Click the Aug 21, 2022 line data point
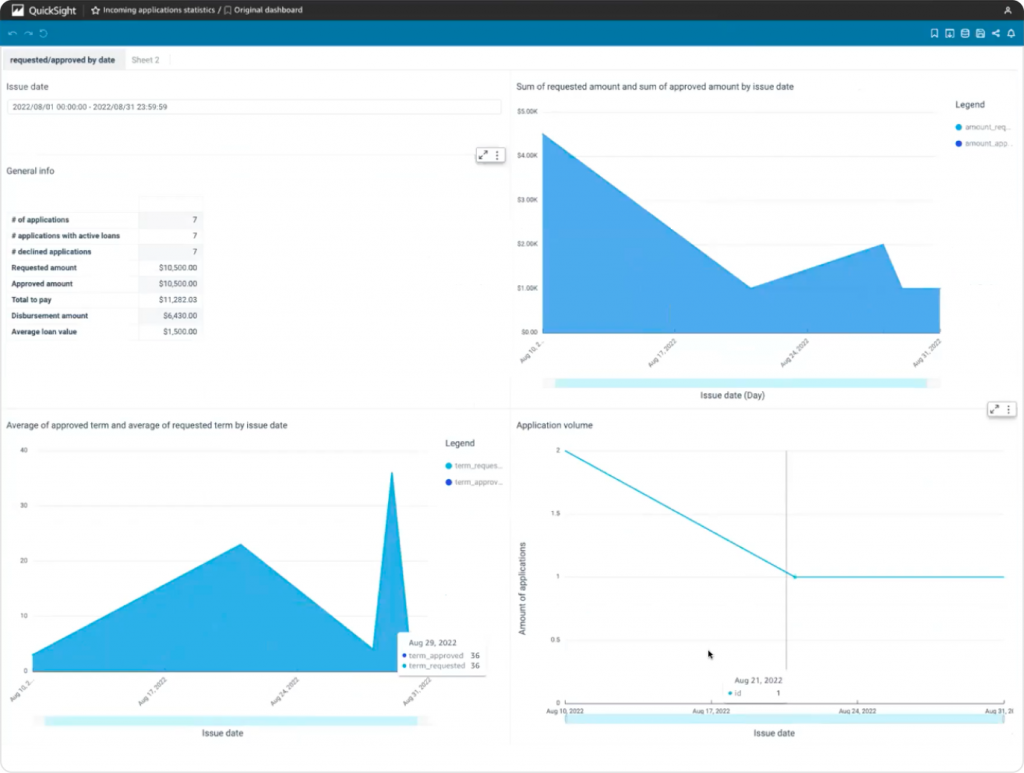1024x773 pixels. 795,577
